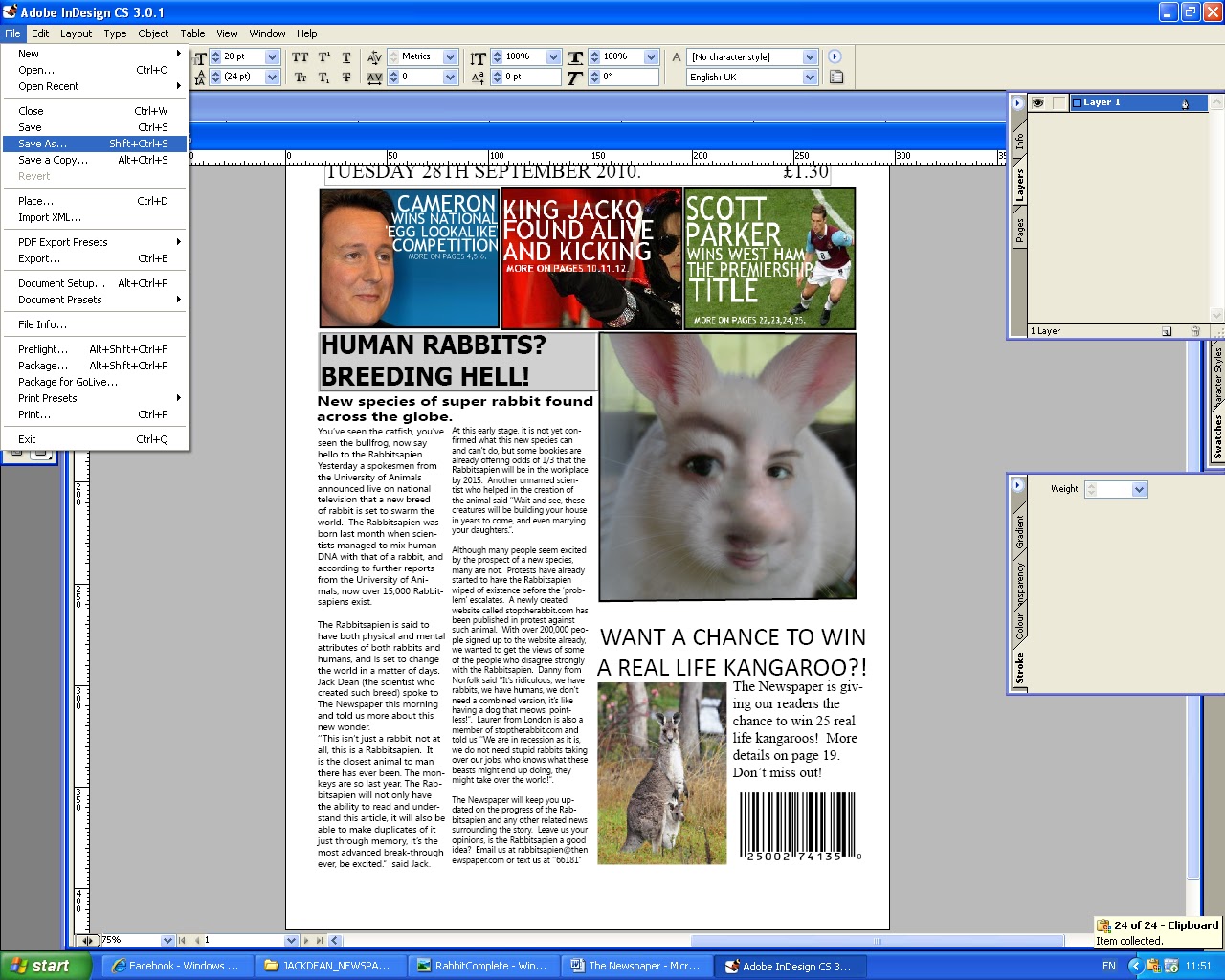Apply strikethrough formatting icon
The height and width of the screenshot is (980, 1225).
pyautogui.click(x=346, y=78)
